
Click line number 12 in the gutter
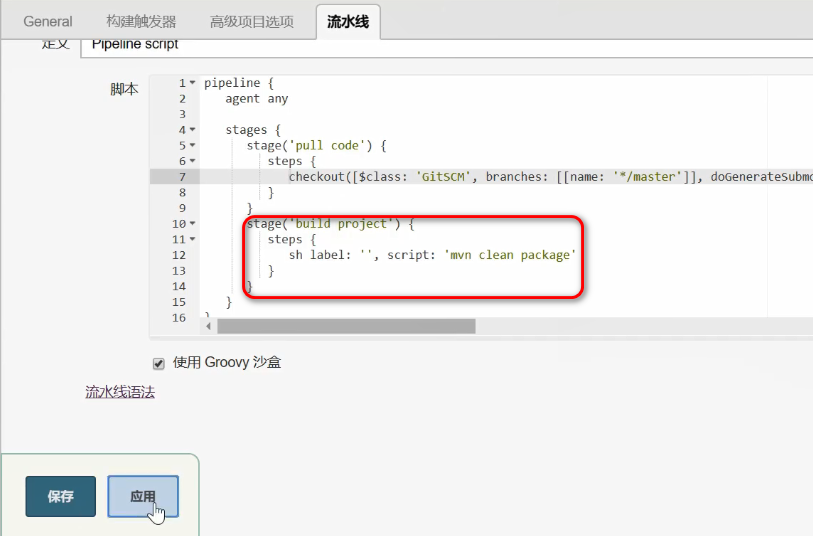179,255
